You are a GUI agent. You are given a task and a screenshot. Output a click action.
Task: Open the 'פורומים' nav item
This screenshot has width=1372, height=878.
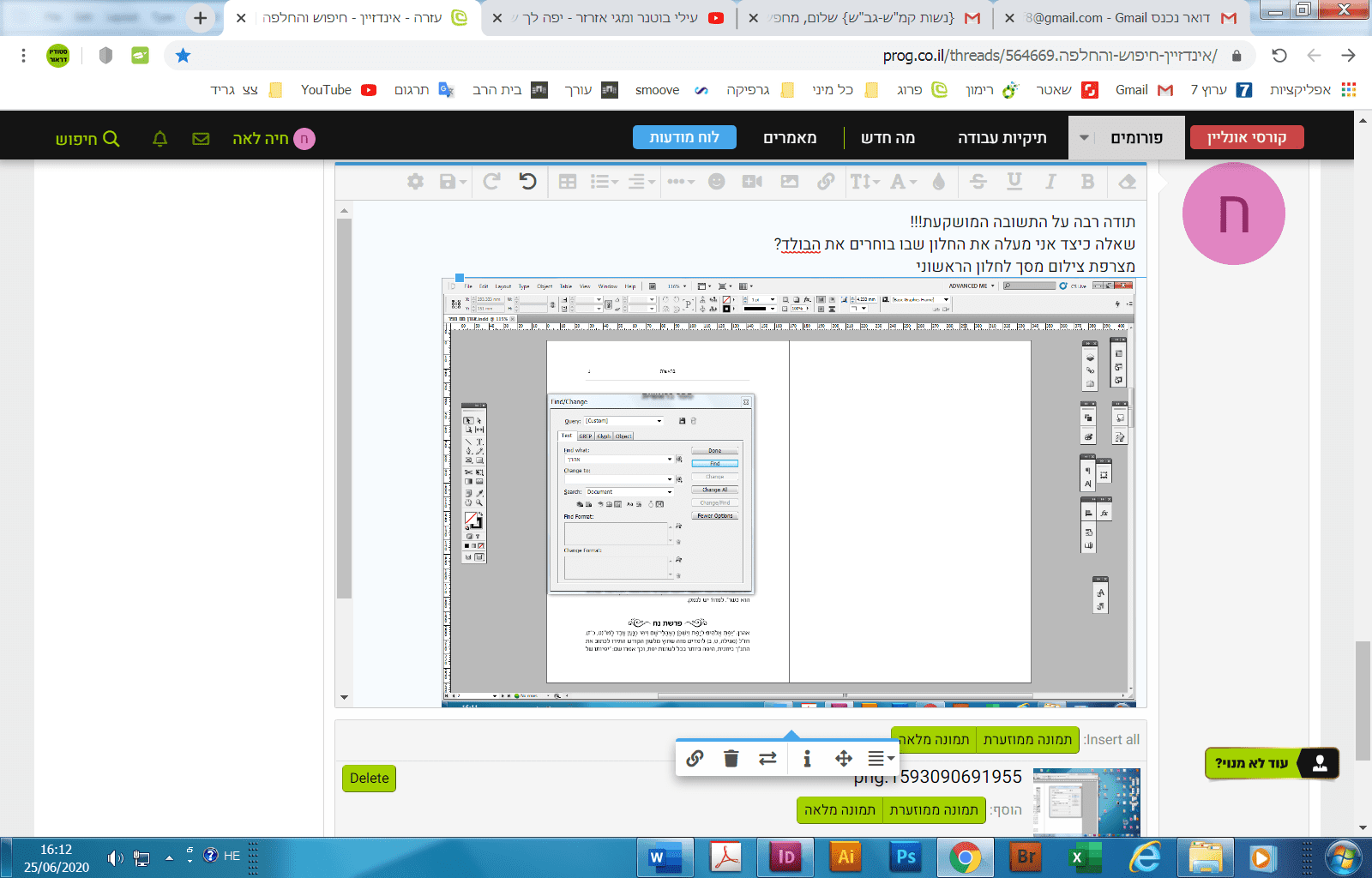(1137, 137)
